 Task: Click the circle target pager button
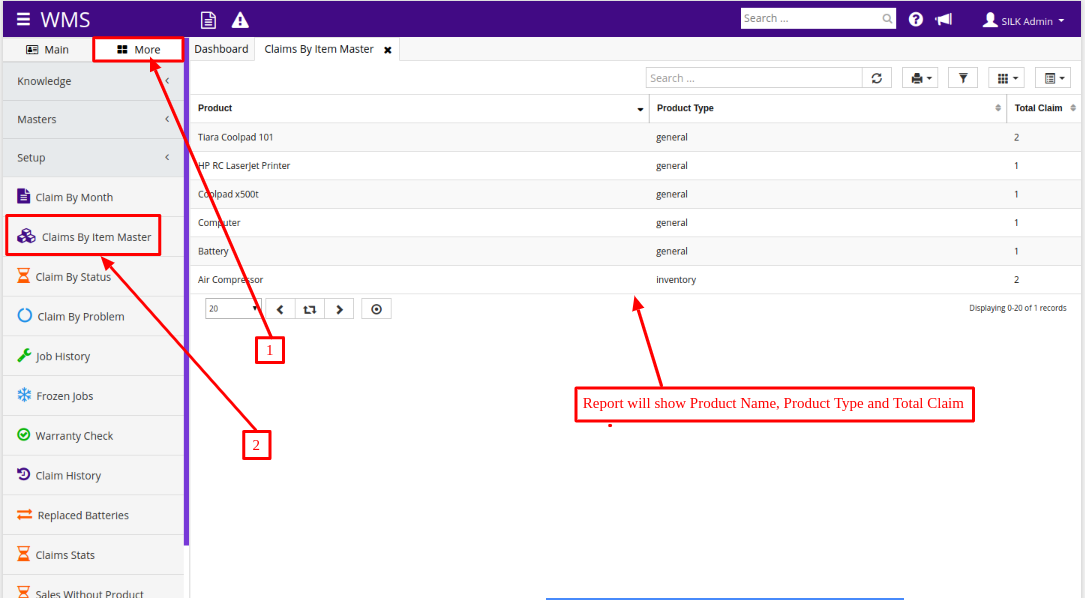(376, 309)
